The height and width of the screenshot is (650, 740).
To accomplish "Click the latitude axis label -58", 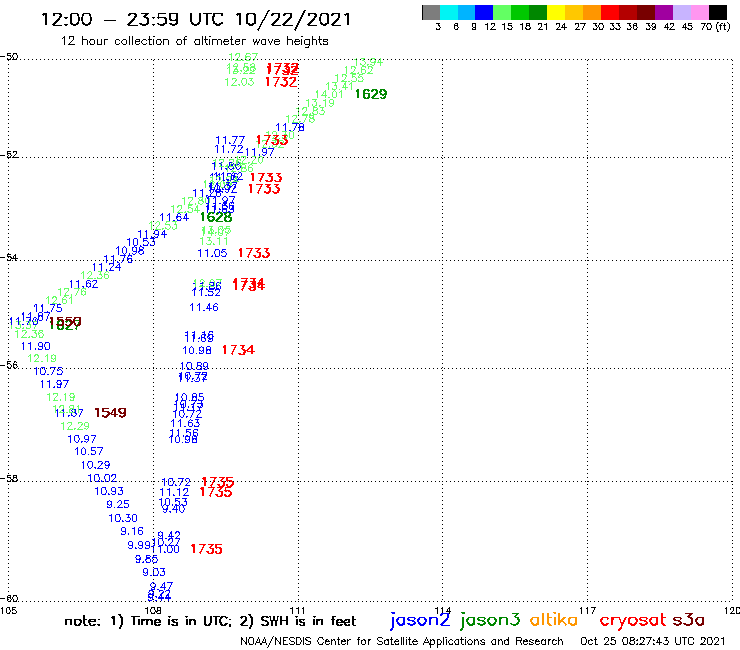I will coord(9,478).
